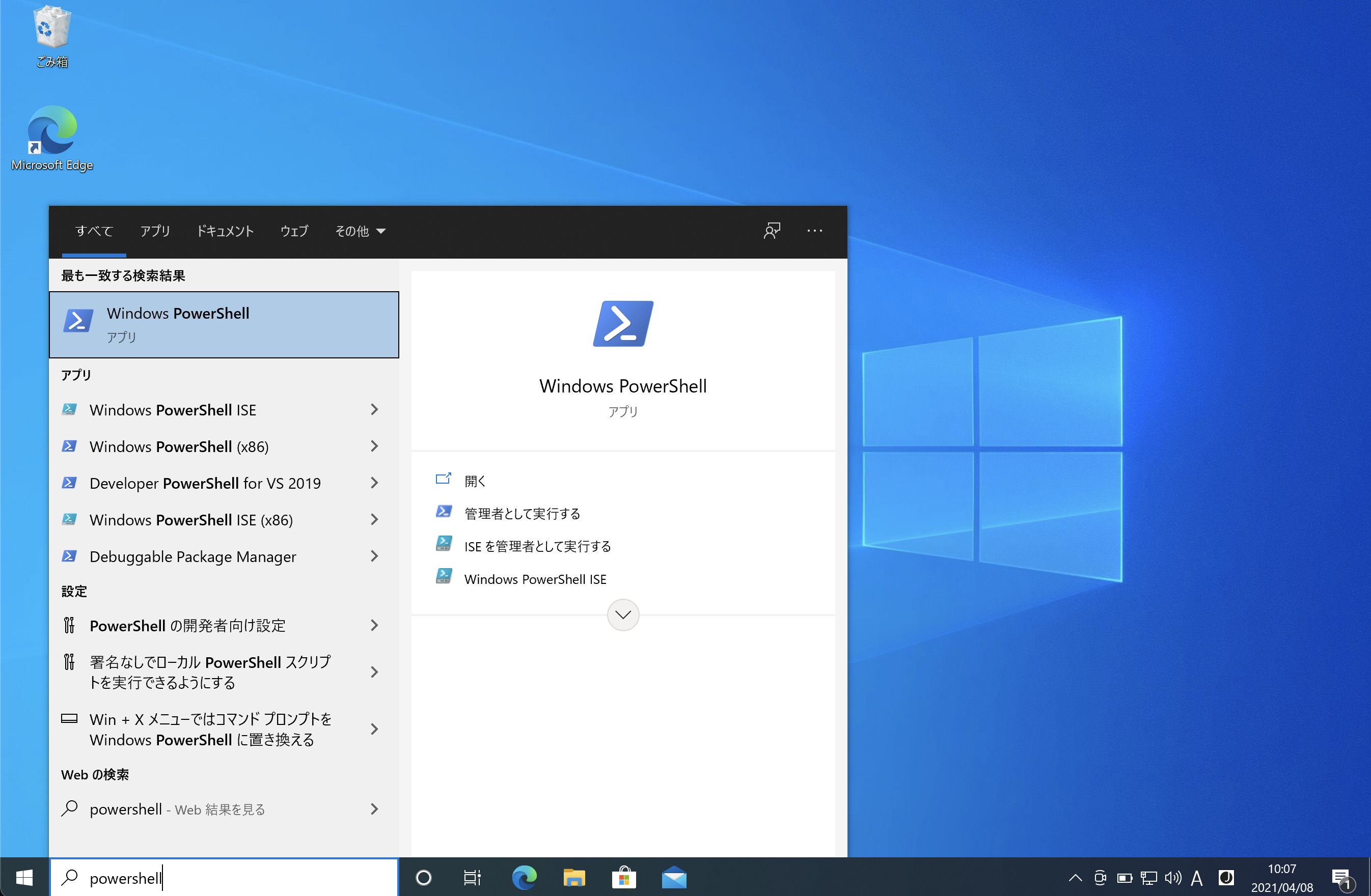The width and height of the screenshot is (1371, 896).
Task: Open the three-dots options menu in the search header
Action: (814, 231)
